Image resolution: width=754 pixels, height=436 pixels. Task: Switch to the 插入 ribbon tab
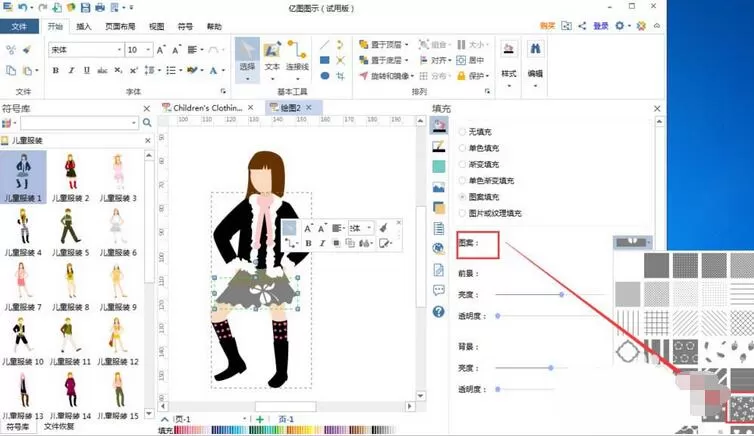click(x=84, y=26)
